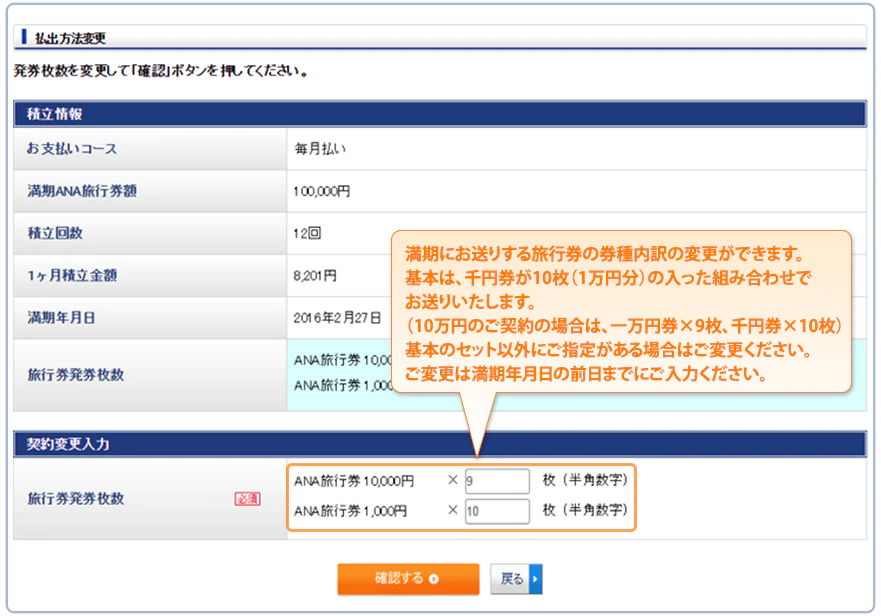Click the blue bar beside 払出方法変更 heading
This screenshot has height=616, width=881.
24,38
